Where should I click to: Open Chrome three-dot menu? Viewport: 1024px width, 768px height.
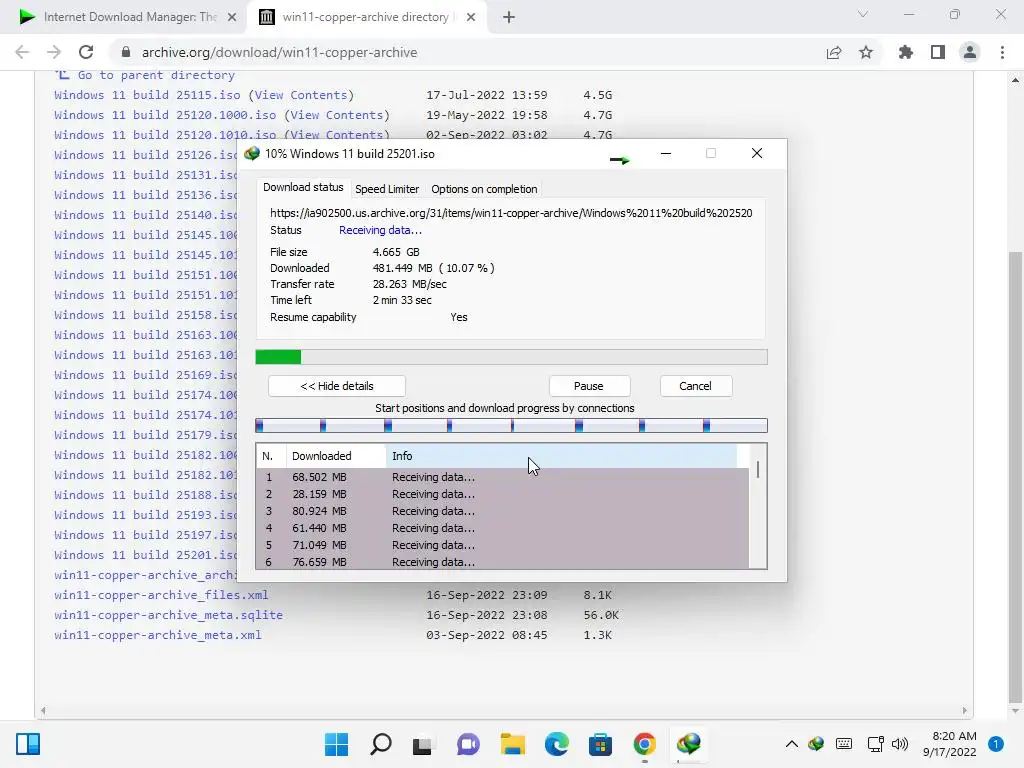(x=1002, y=52)
